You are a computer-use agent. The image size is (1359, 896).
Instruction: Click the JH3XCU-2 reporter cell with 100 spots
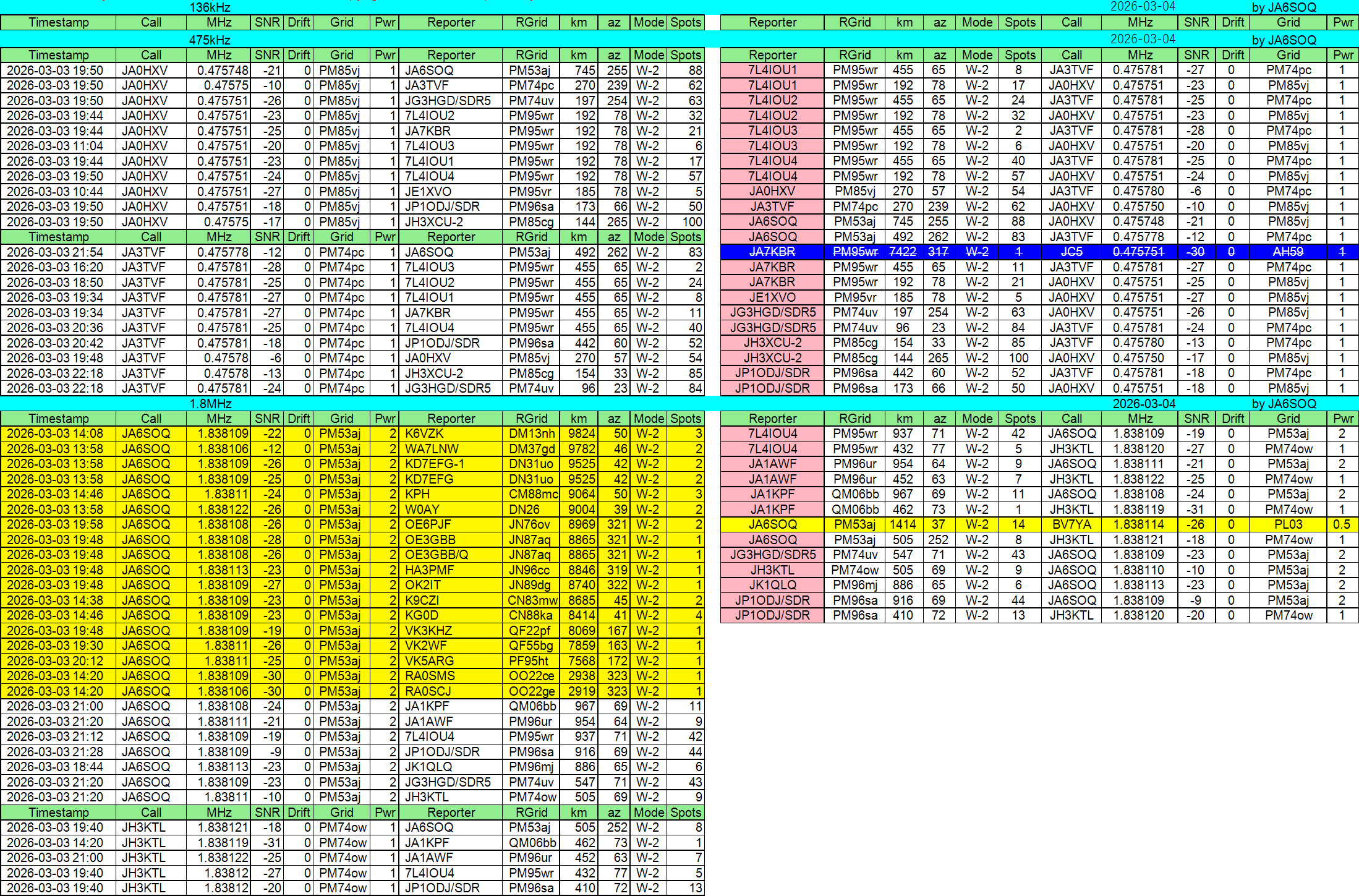449,222
